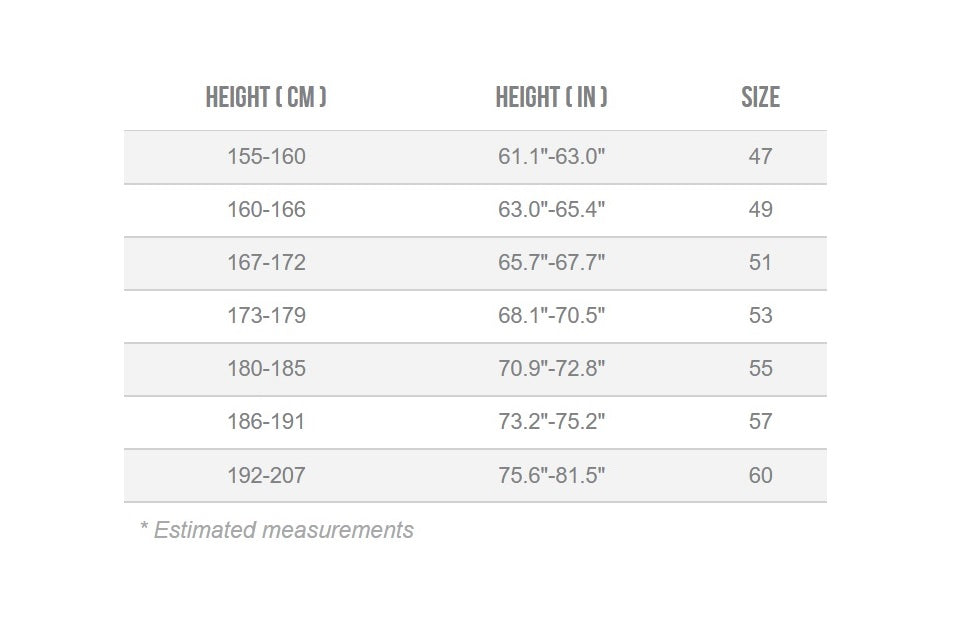Click the HEIGHT ( CM ) column header
Viewport: 970px width, 640px height.
[266, 97]
